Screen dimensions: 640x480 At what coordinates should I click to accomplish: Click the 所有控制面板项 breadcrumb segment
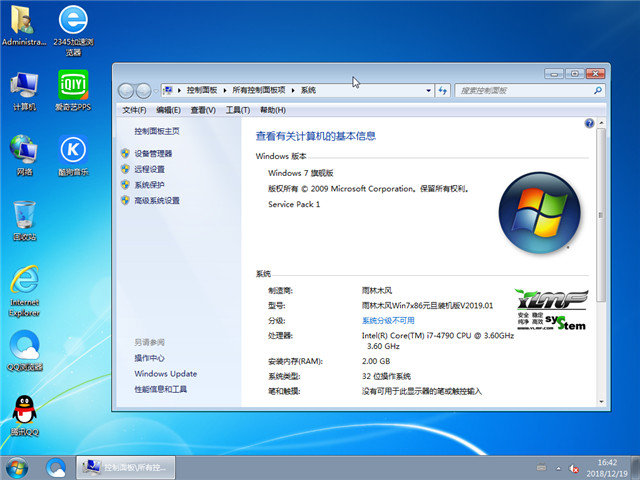[x=259, y=90]
